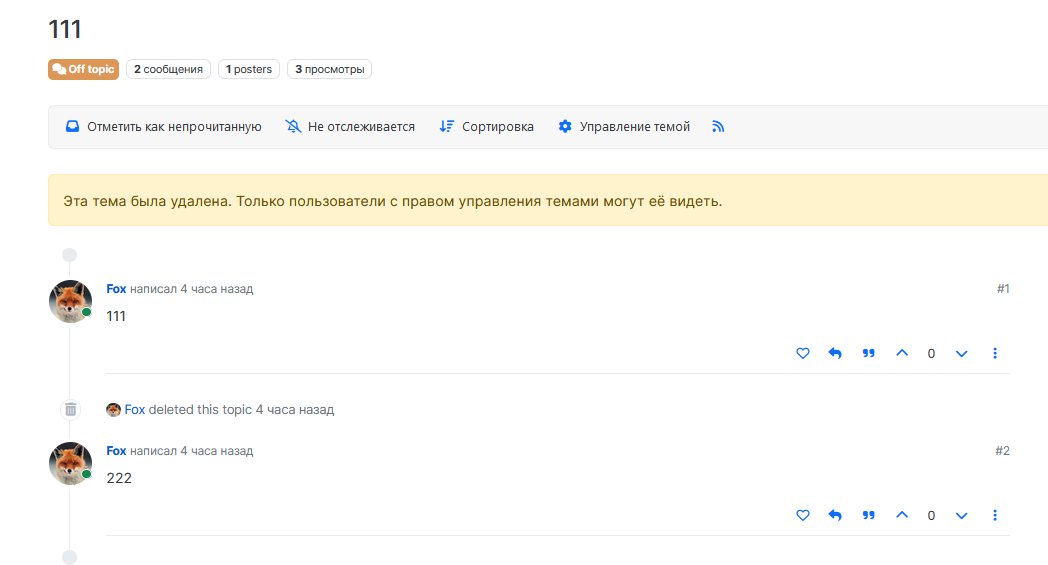Open the RSS feed icon

[718, 126]
